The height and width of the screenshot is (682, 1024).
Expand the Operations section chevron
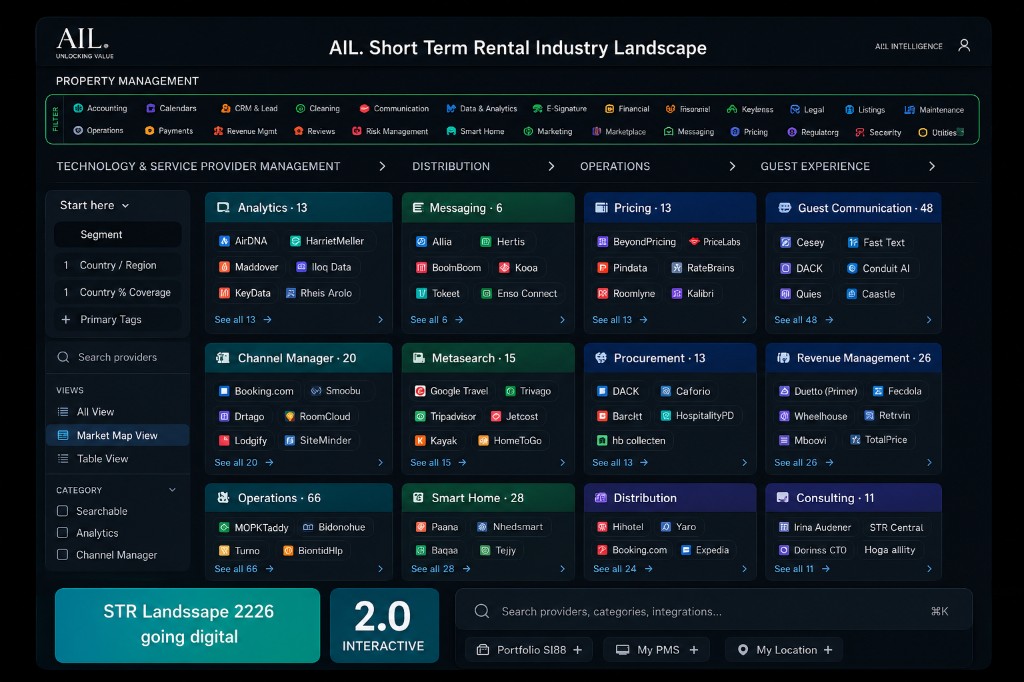point(732,167)
